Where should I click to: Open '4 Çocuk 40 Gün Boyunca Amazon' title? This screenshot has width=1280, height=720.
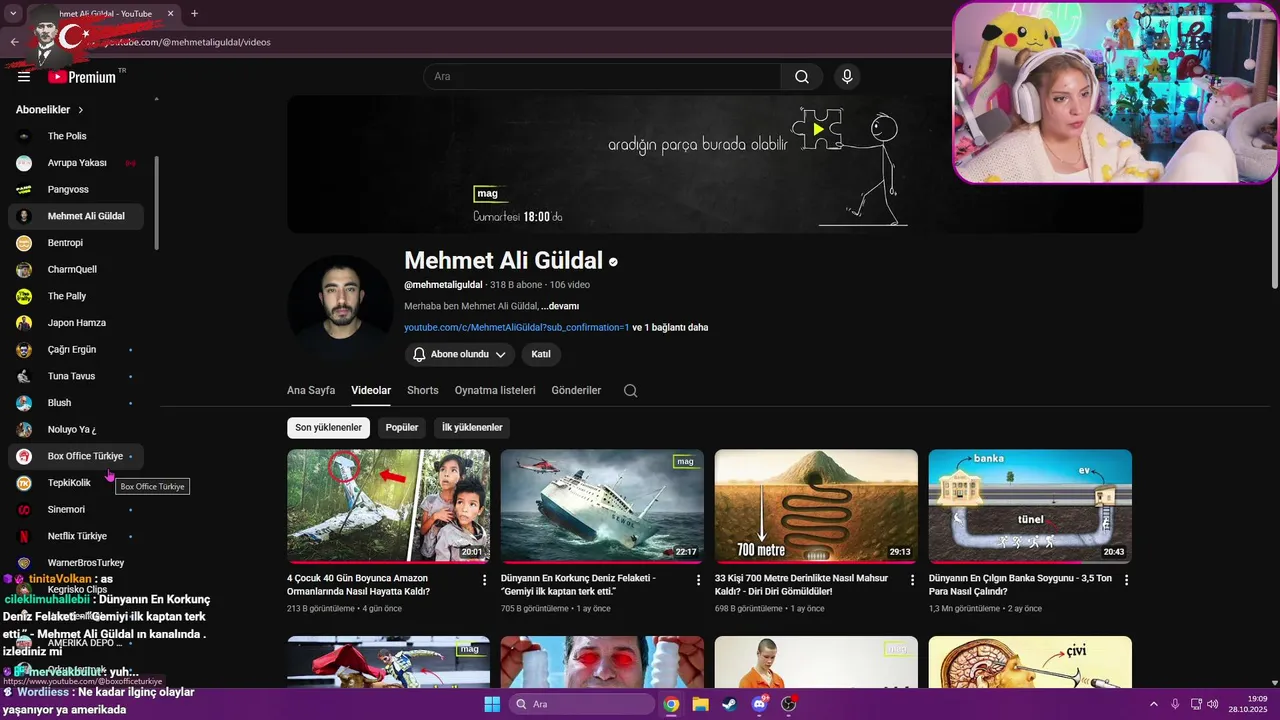click(359, 585)
